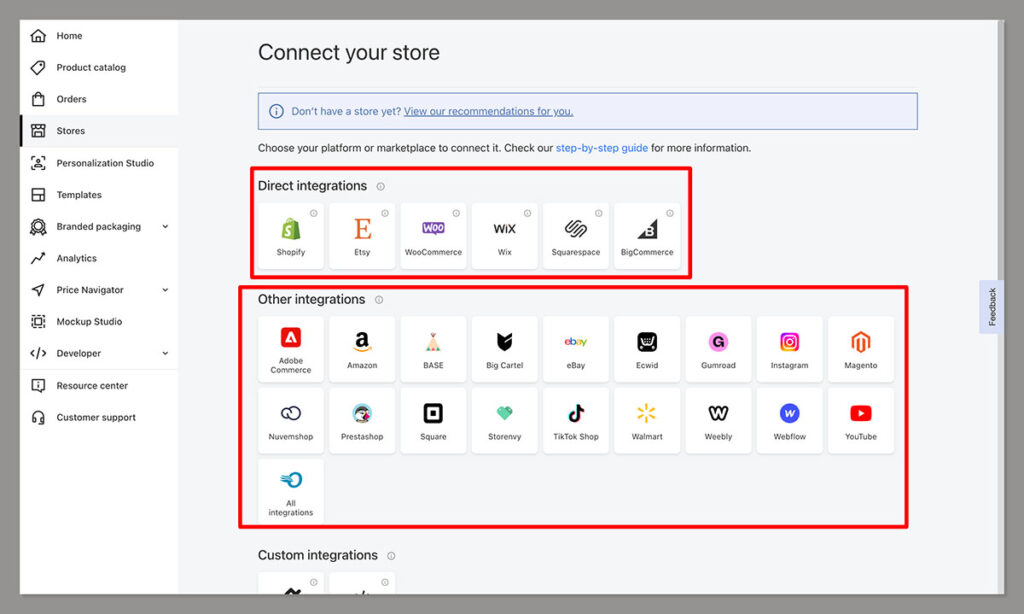The height and width of the screenshot is (614, 1024).
Task: Go to Home in the sidebar
Action: point(99,36)
